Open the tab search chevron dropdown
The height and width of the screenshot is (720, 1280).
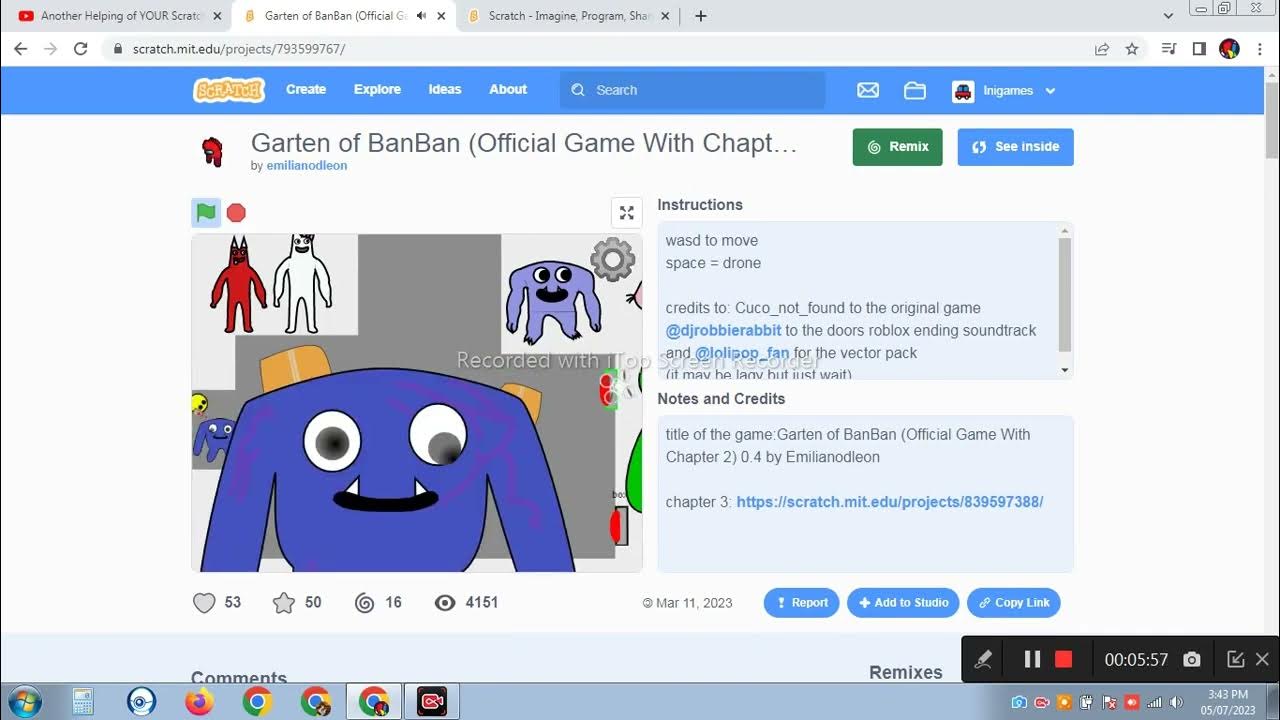coord(1169,16)
